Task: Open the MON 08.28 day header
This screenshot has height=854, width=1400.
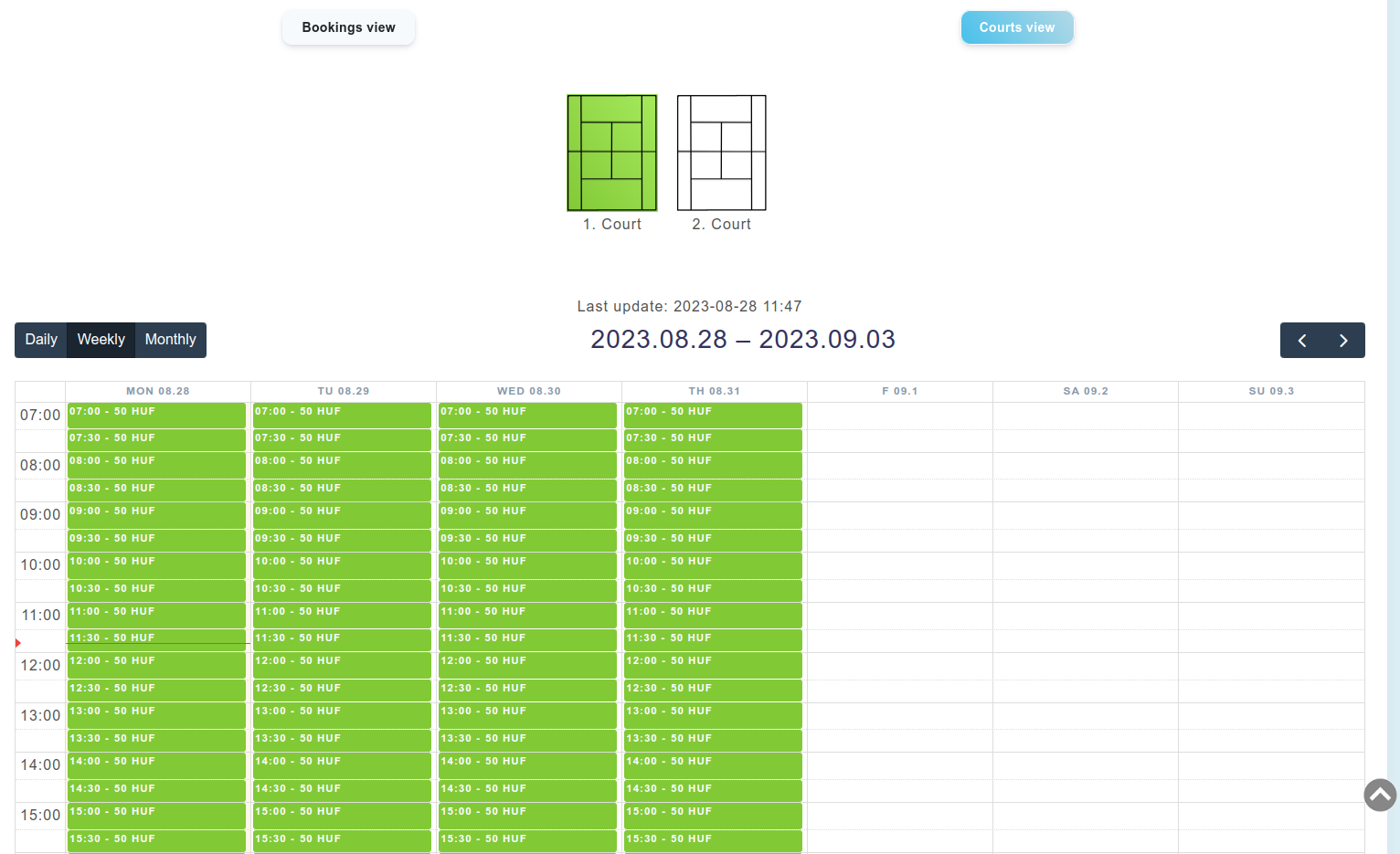Action: coord(158,391)
